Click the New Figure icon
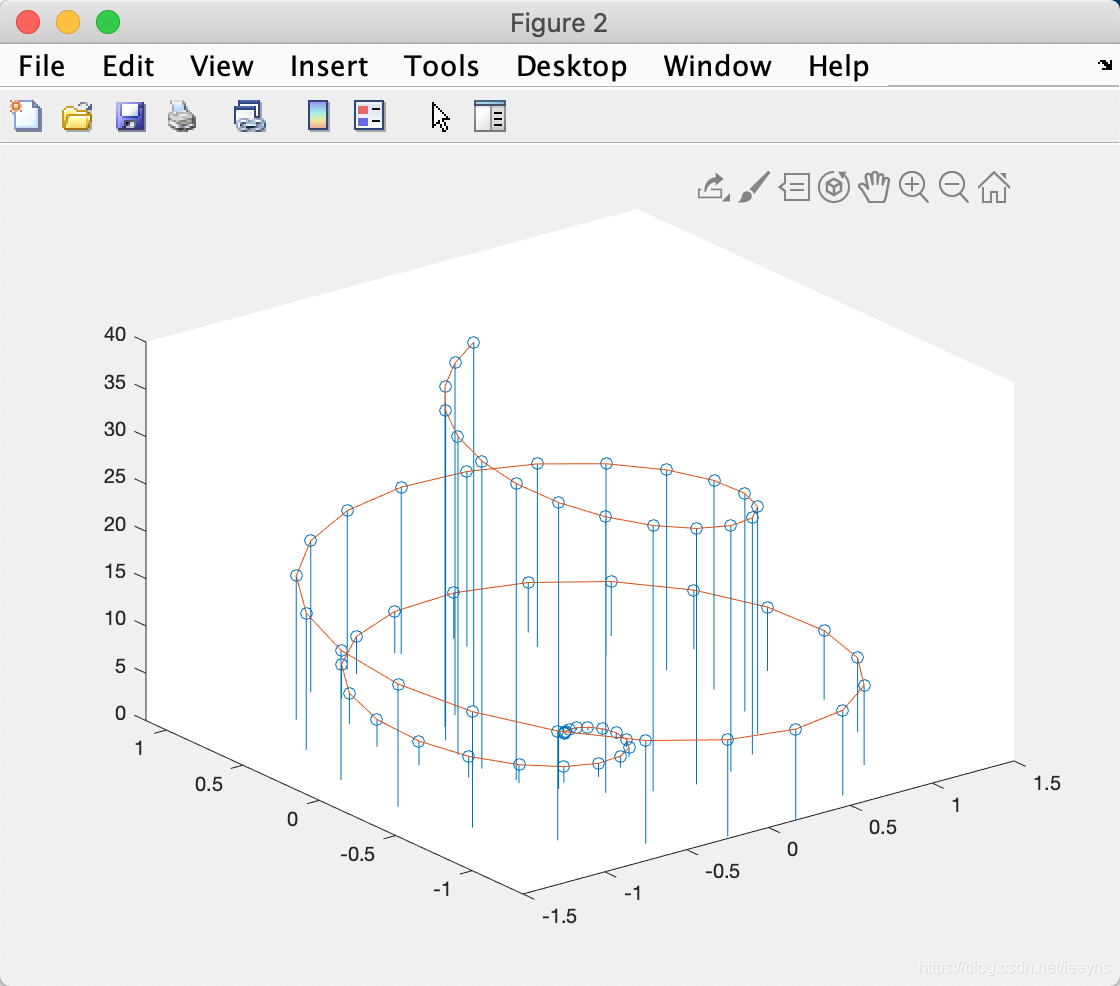Image resolution: width=1120 pixels, height=986 pixels. click(x=26, y=116)
